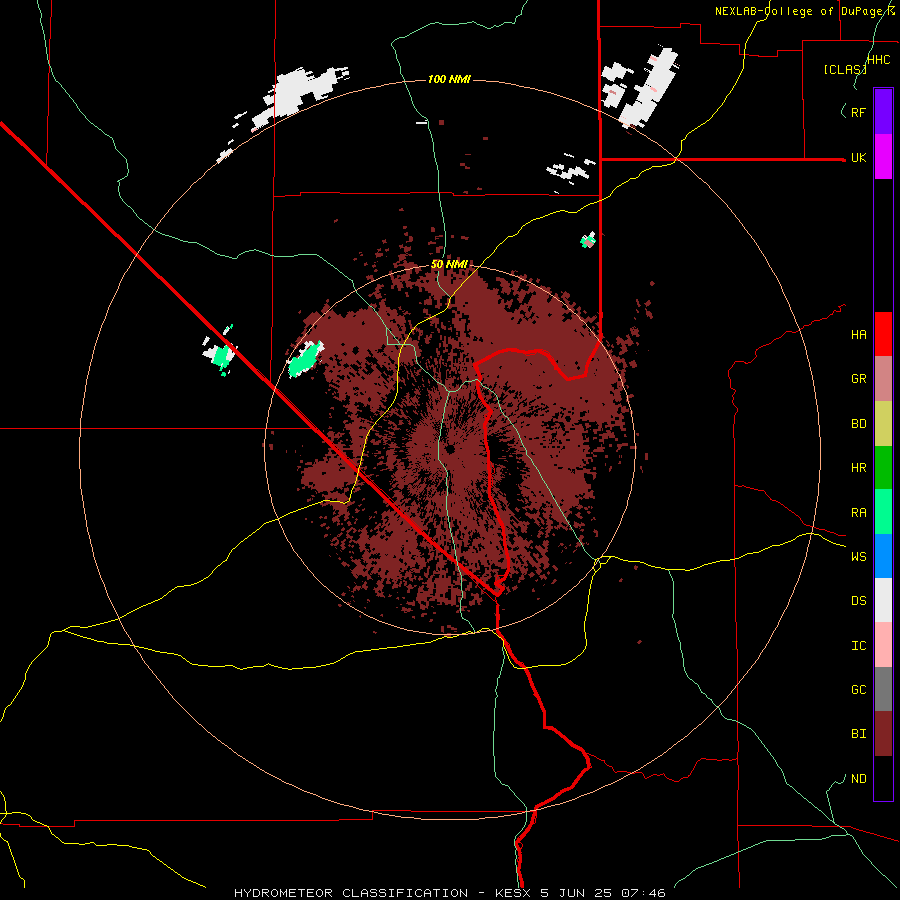
Task: Click the green rain echo inside the 50 NMI ring
Action: [x=304, y=359]
